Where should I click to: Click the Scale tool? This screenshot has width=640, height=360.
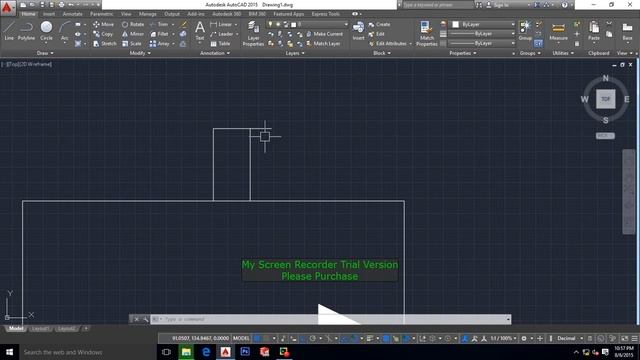[131, 44]
